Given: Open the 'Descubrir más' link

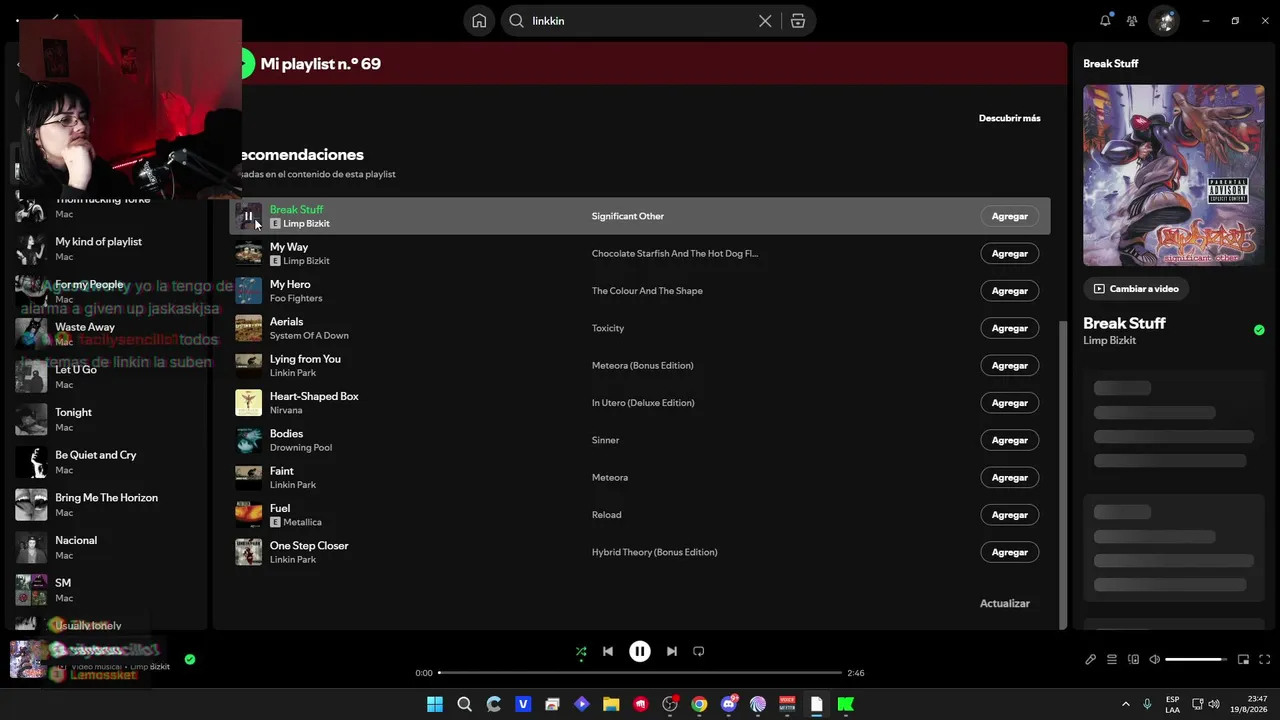Looking at the screenshot, I should tap(1009, 118).
